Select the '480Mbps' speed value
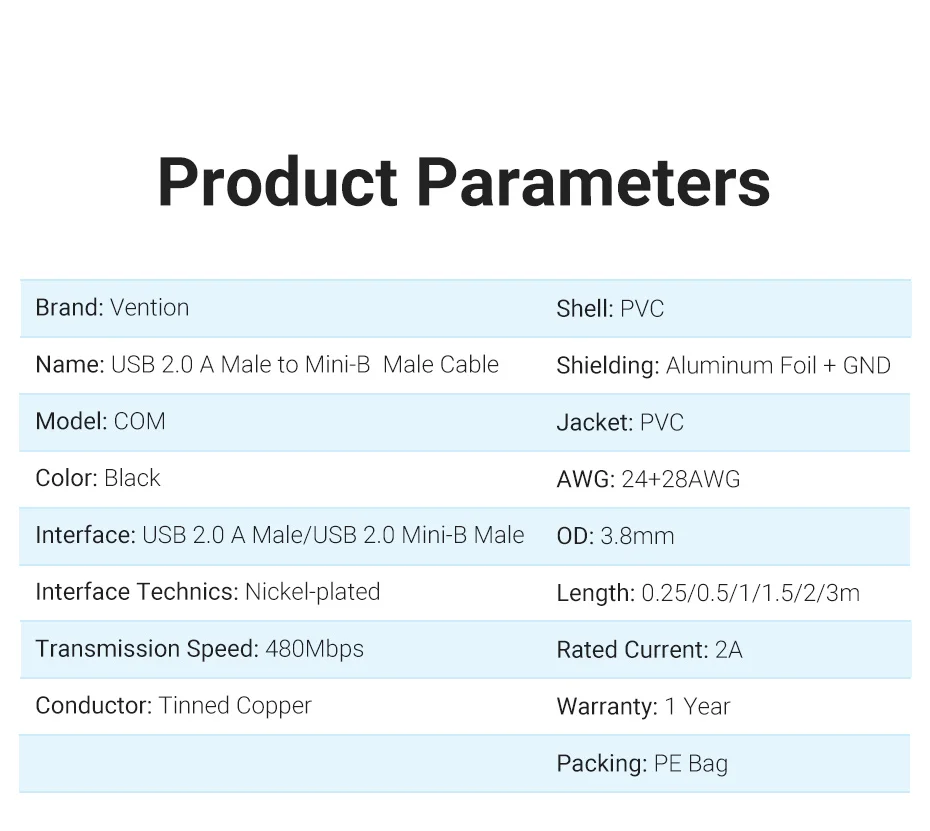The height and width of the screenshot is (831, 930). pos(314,649)
